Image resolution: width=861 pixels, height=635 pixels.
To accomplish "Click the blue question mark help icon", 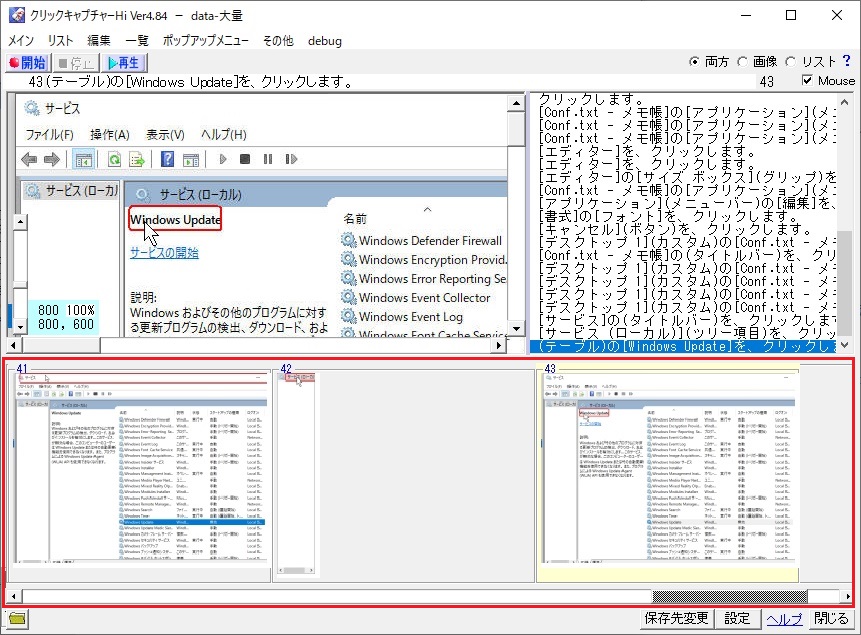I will pyautogui.click(x=847, y=60).
